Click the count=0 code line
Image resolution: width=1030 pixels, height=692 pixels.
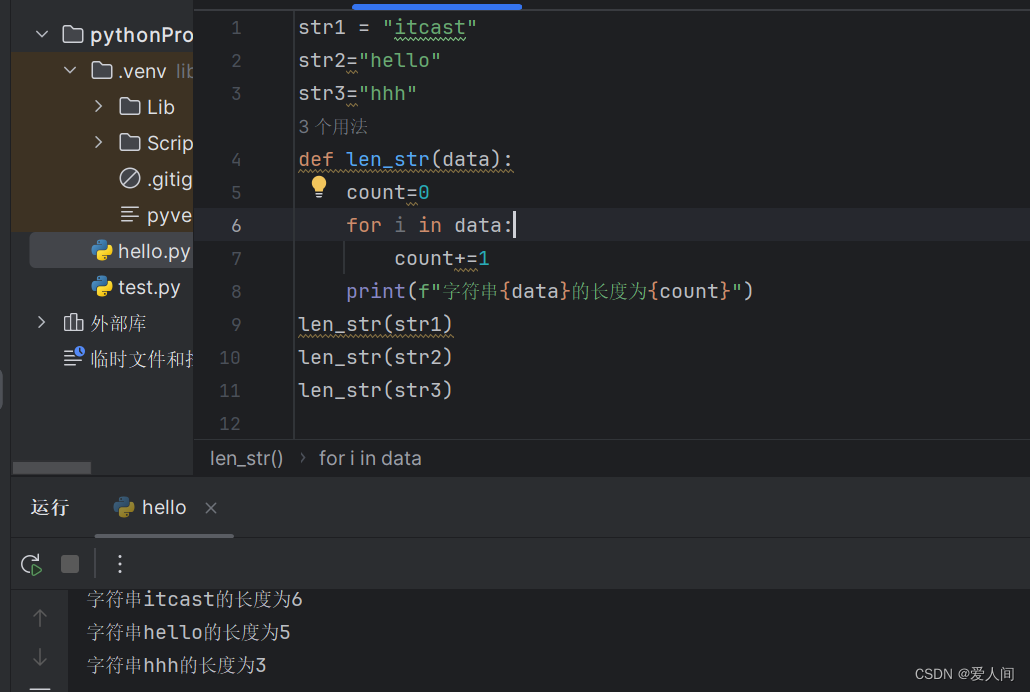point(388,193)
